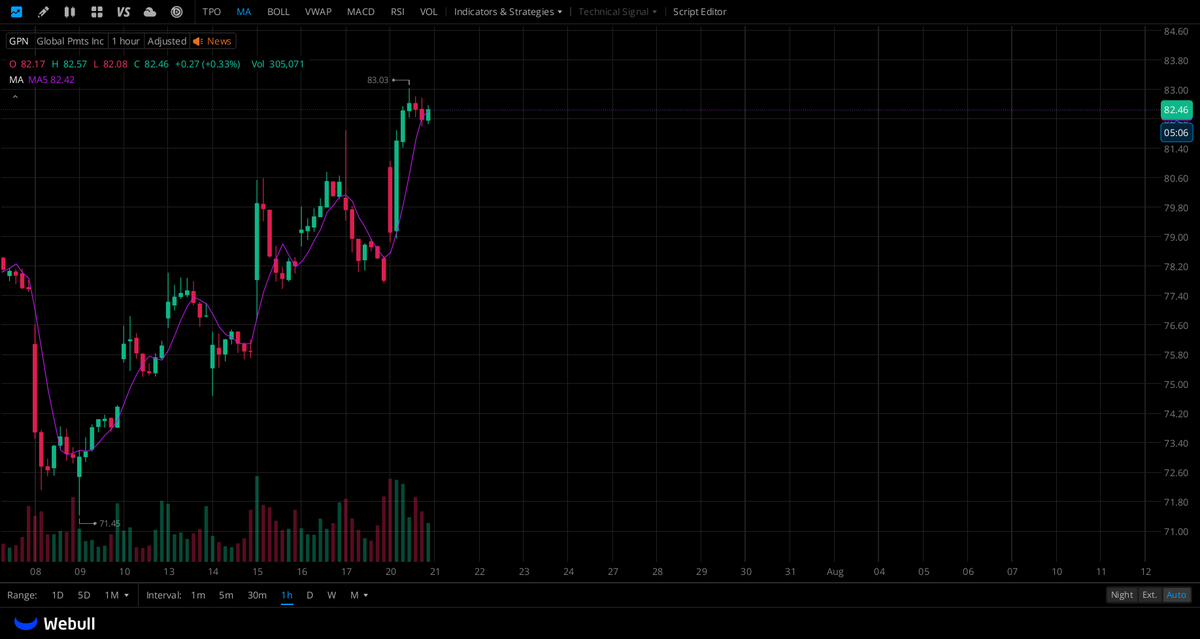The image size is (1200, 639).
Task: Enable the VWAP indicator
Action: pos(318,12)
